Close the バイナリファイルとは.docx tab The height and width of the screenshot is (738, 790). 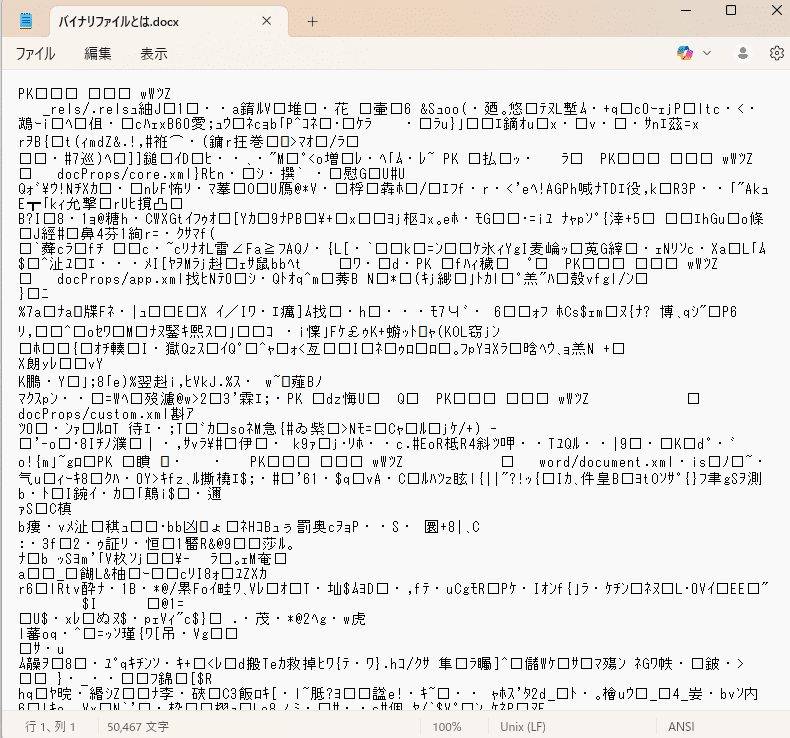click(267, 21)
